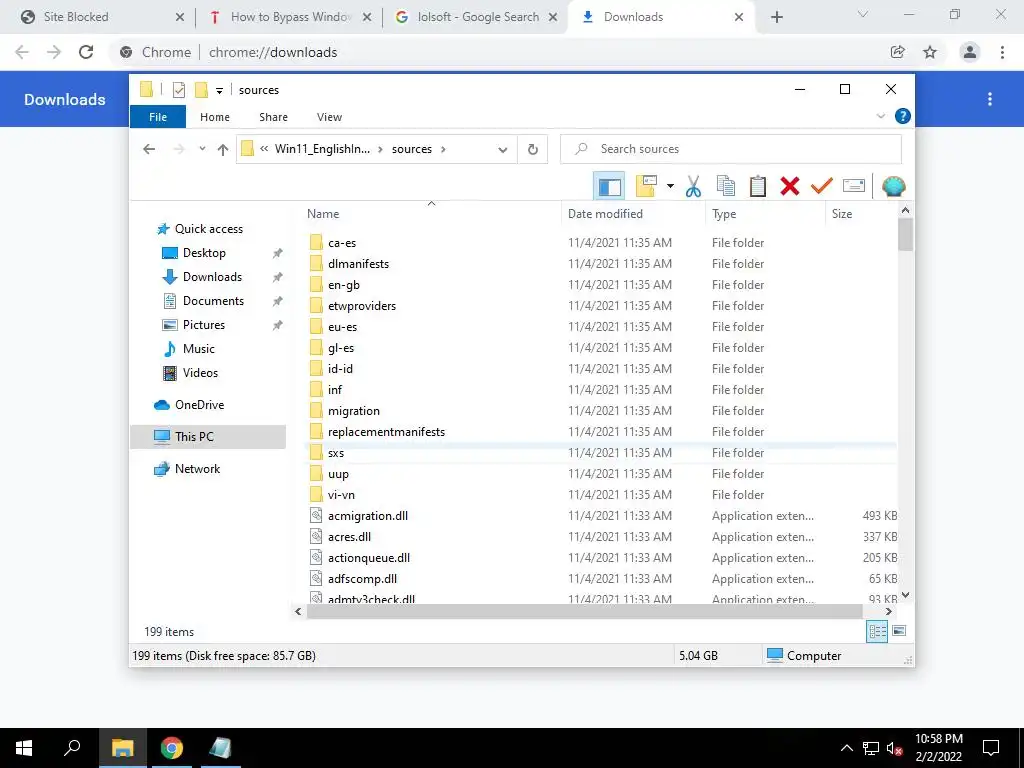Expand the address bar history dropdown
Image resolution: width=1024 pixels, height=768 pixels.
point(502,150)
